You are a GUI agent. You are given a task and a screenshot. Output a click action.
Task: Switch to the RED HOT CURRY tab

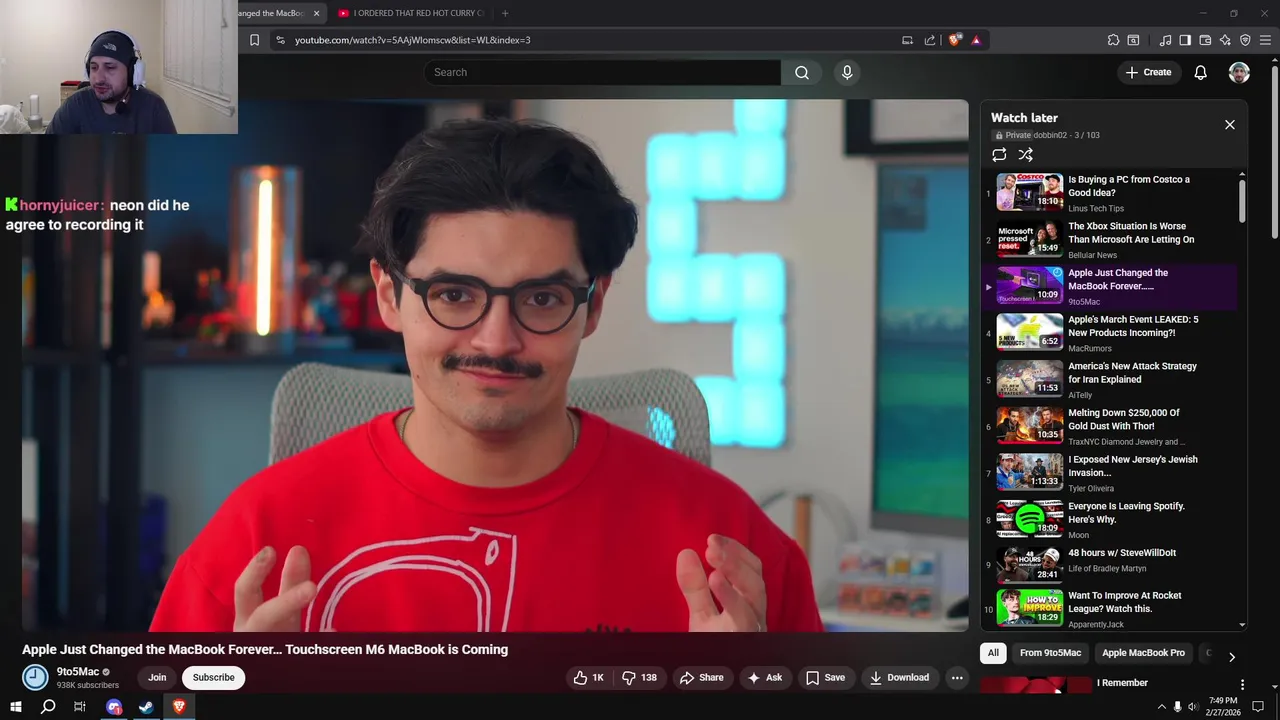(410, 13)
